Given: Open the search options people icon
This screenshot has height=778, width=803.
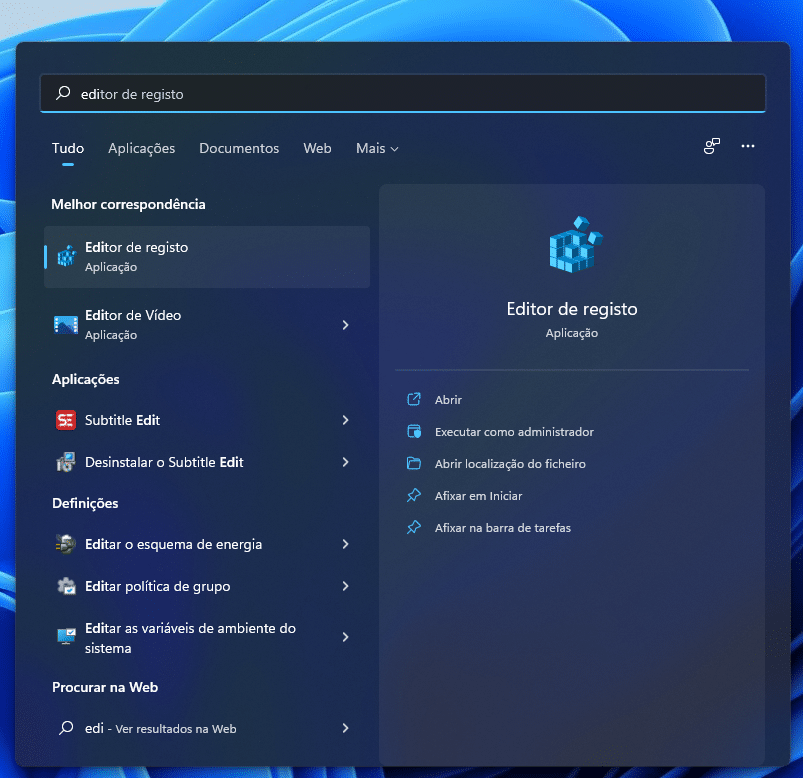Looking at the screenshot, I should click(x=711, y=146).
